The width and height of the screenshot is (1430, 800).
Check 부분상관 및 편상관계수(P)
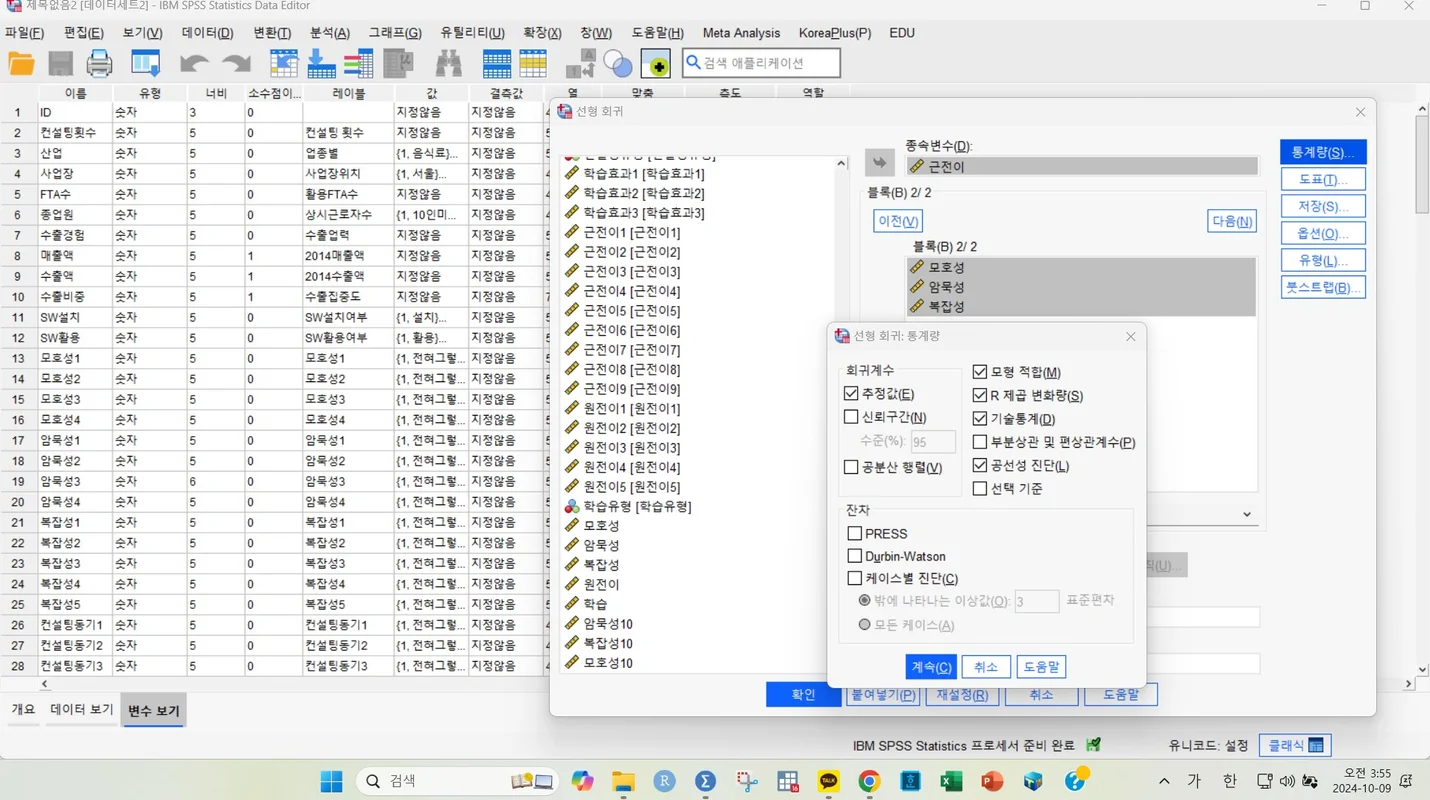[980, 442]
